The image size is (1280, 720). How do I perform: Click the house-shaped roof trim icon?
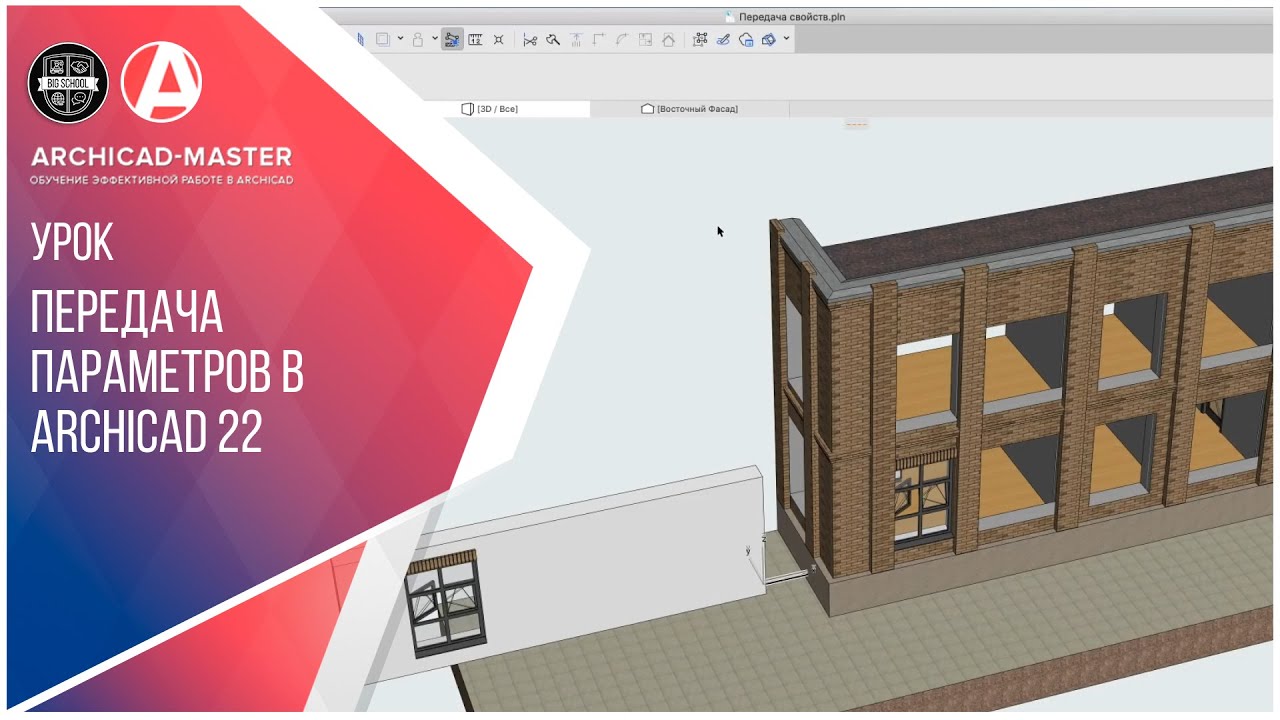(x=668, y=40)
